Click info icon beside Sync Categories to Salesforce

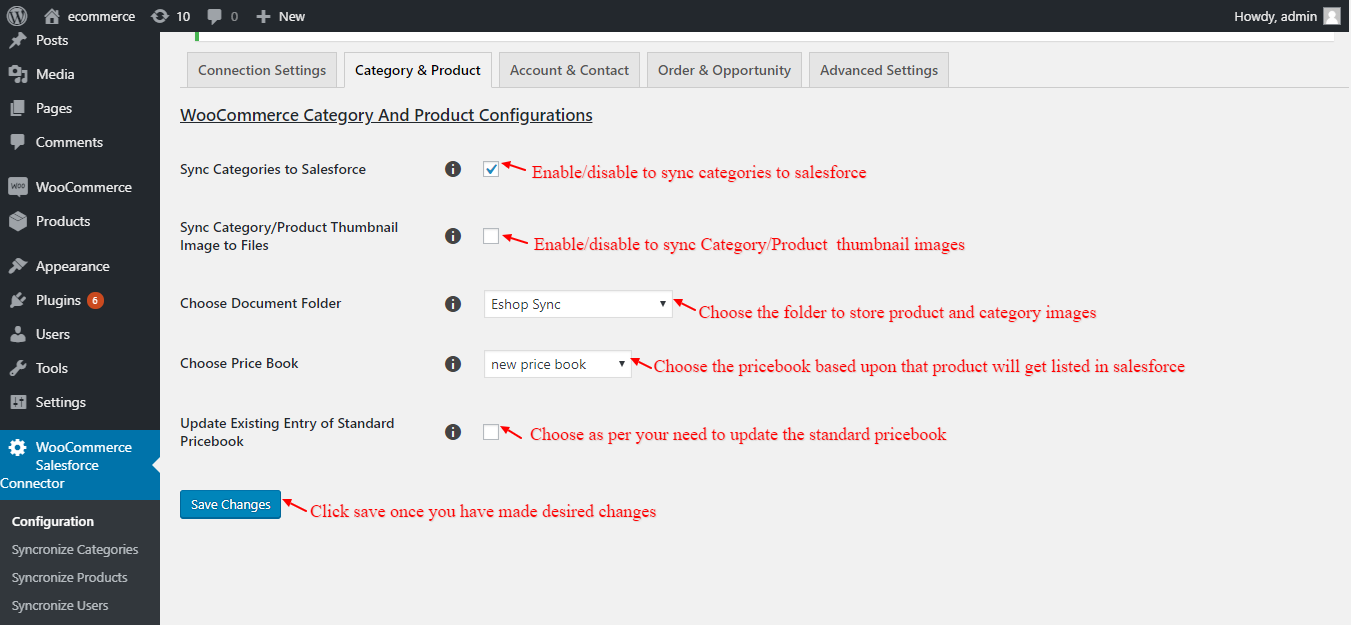[453, 169]
